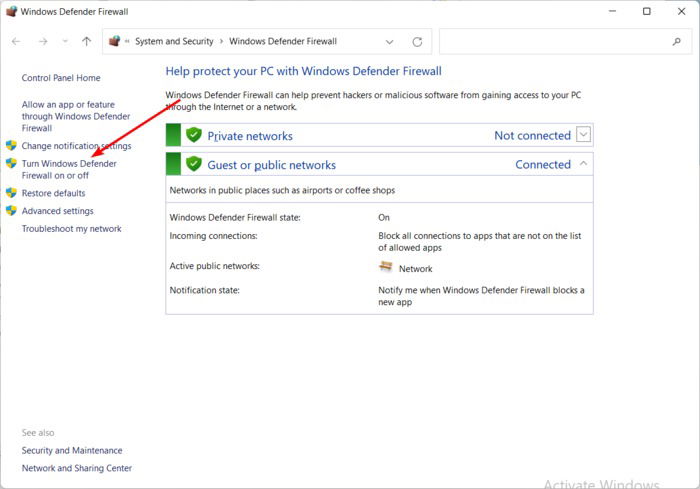This screenshot has width=700, height=489.
Task: Click the Forward navigation arrow
Action: pos(43,42)
